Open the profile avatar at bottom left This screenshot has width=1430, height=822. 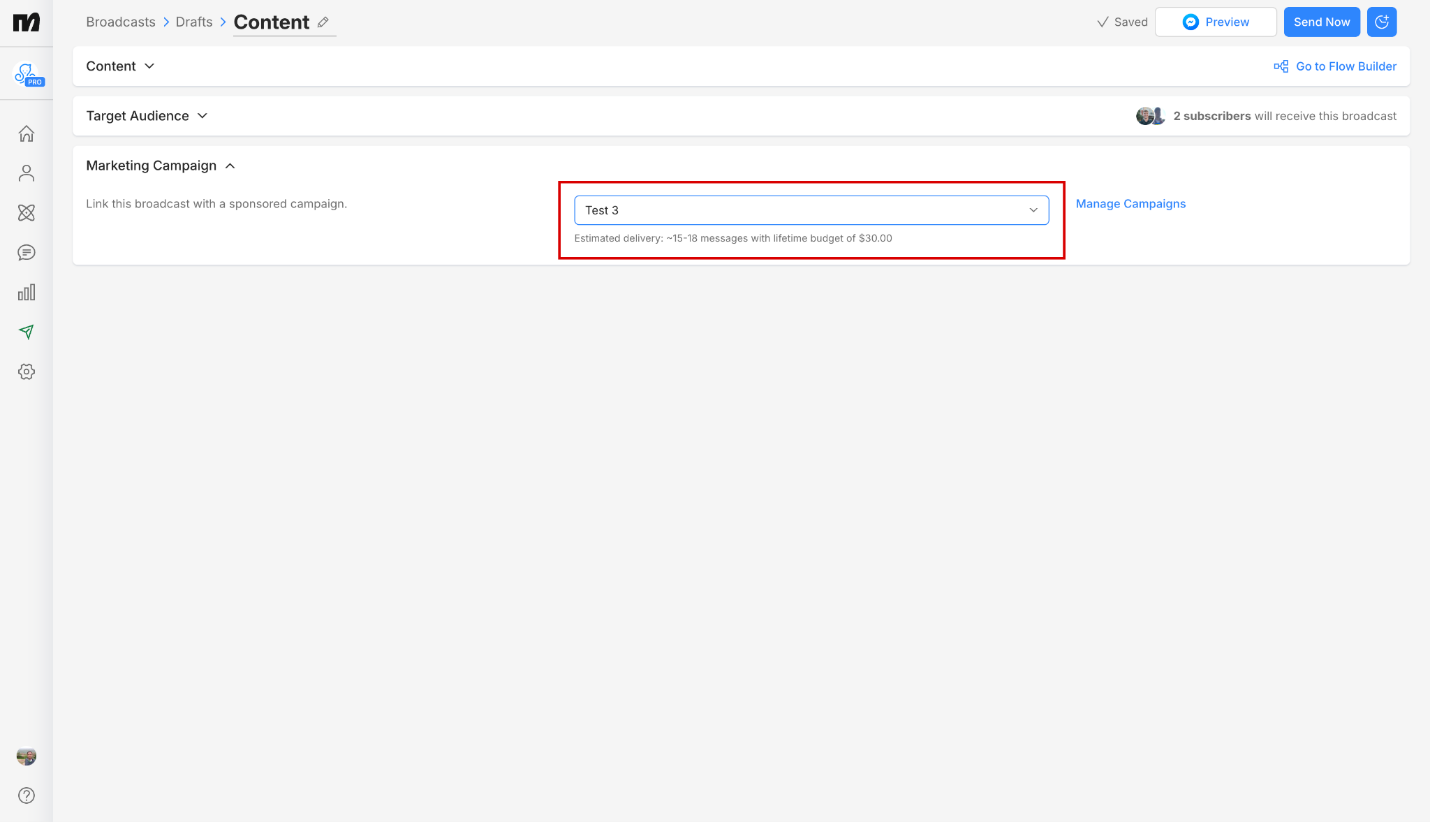26,757
